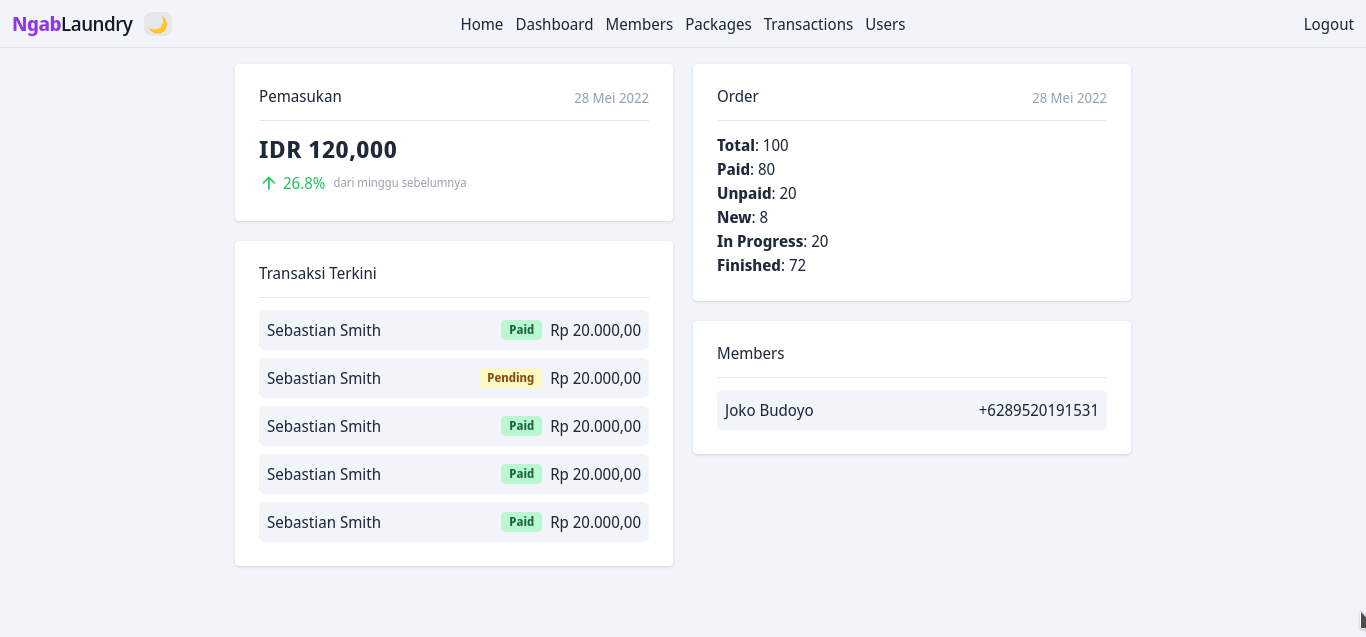Open the Members page from the navbar
Screen dimensions: 1366x637
[x=639, y=24]
